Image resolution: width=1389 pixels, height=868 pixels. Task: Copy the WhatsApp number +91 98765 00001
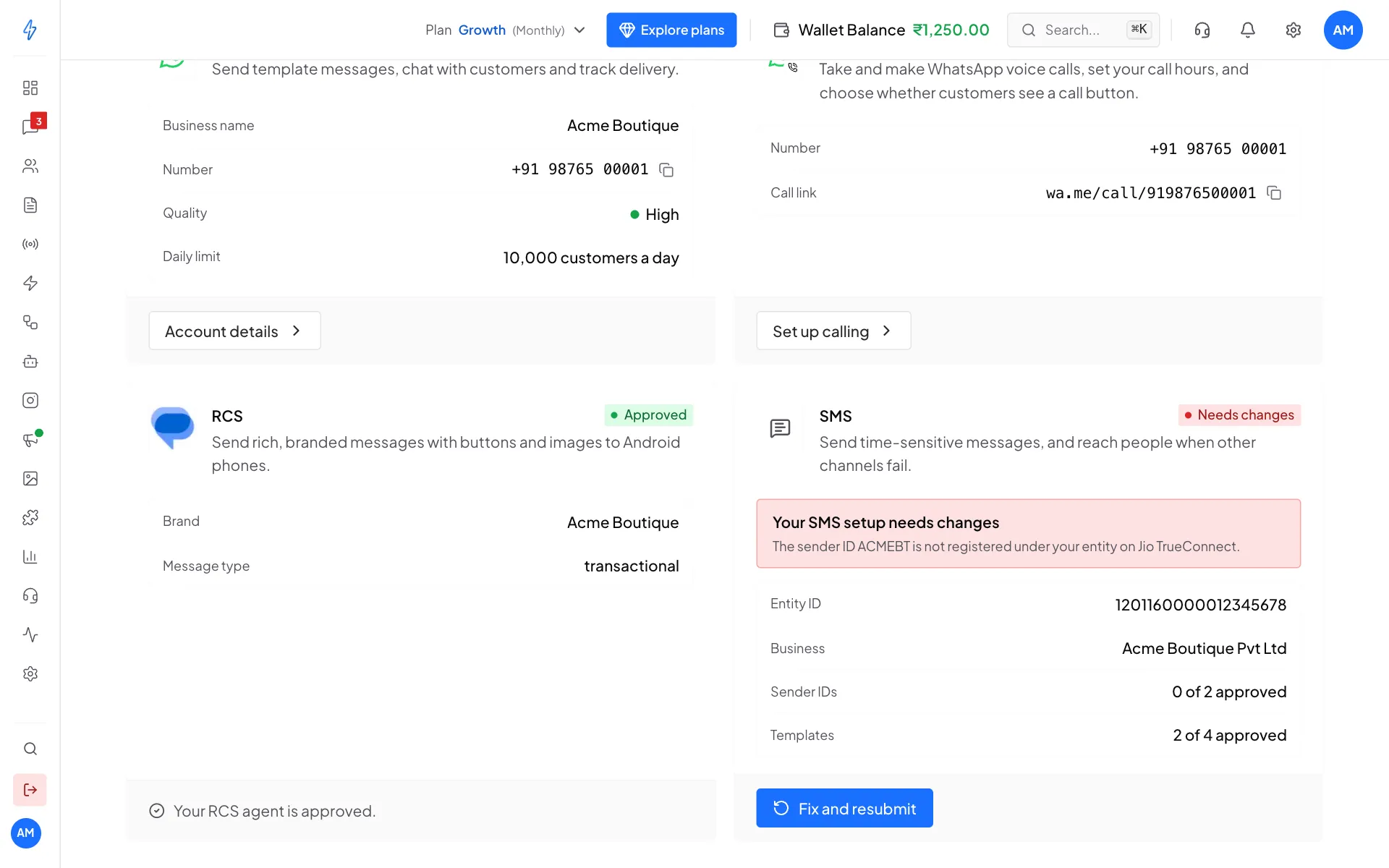coord(666,170)
